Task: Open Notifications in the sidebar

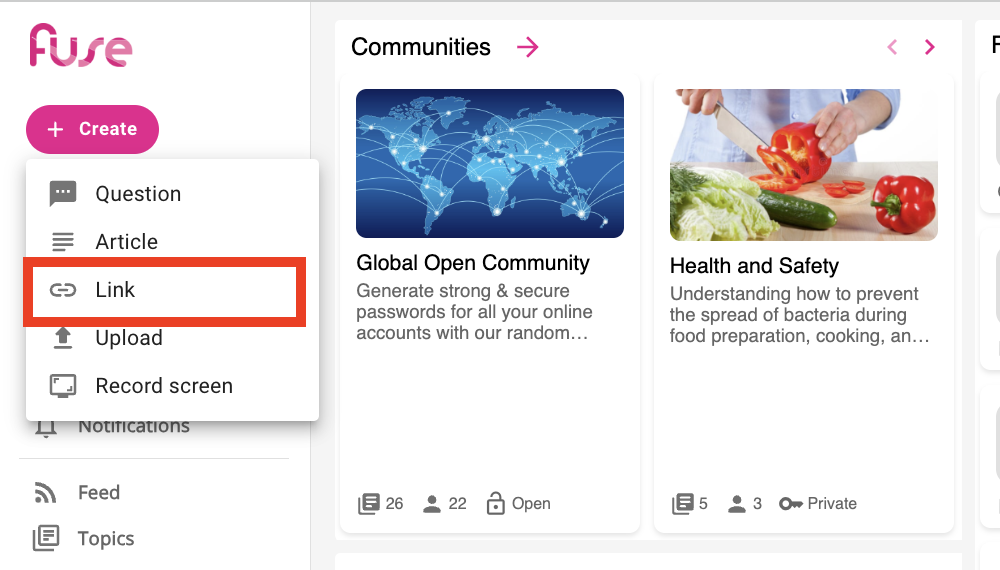Action: click(x=134, y=427)
